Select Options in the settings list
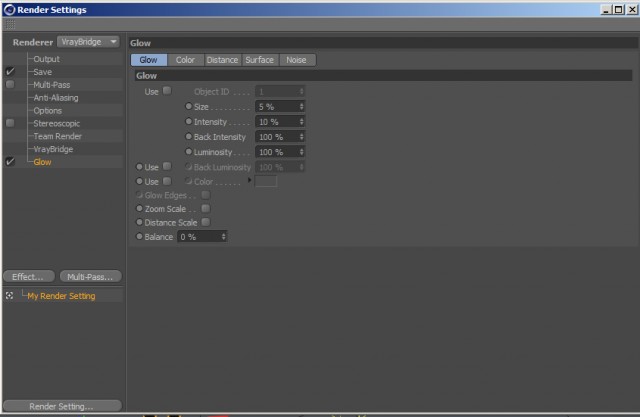Image resolution: width=640 pixels, height=417 pixels. (x=48, y=111)
